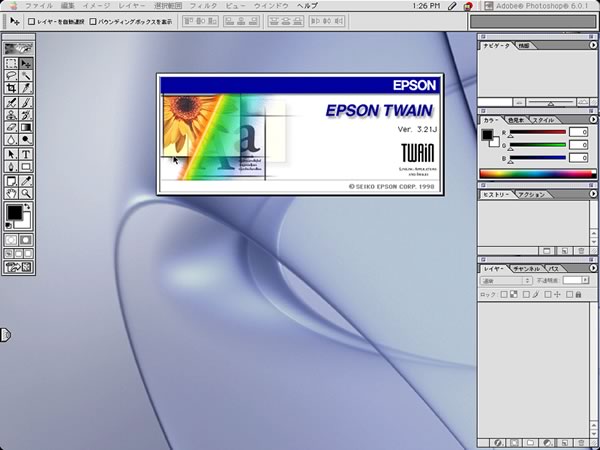
Task: Select the Zoom tool
Action: [x=26, y=193]
